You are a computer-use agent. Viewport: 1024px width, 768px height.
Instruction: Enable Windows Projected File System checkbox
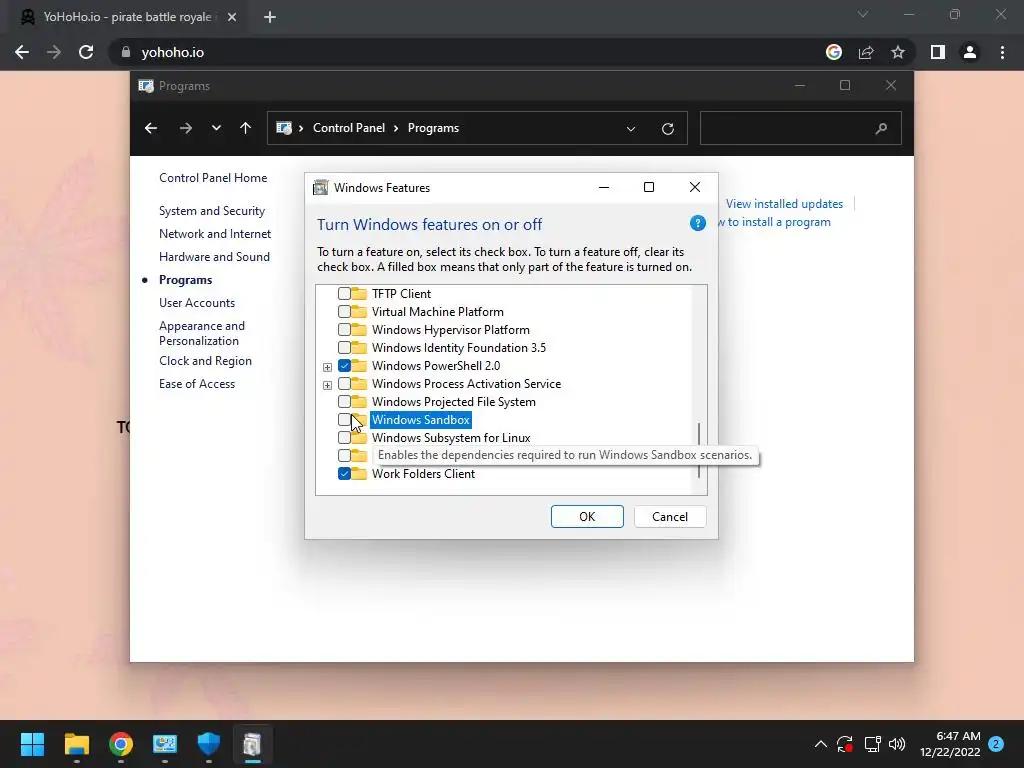click(x=344, y=402)
